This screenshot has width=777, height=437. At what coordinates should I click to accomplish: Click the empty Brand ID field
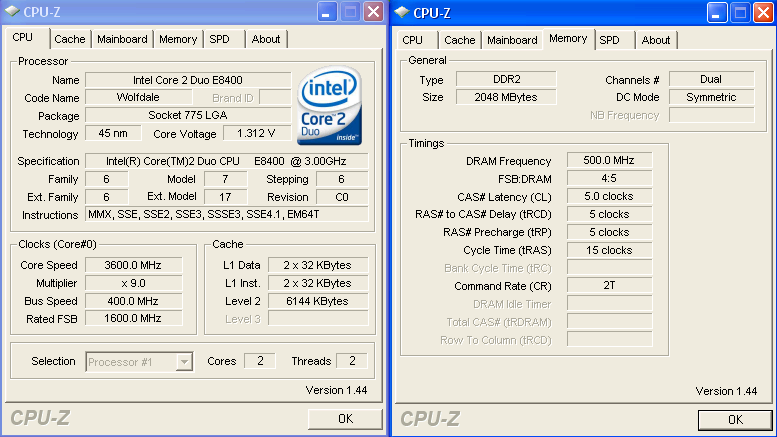275,97
